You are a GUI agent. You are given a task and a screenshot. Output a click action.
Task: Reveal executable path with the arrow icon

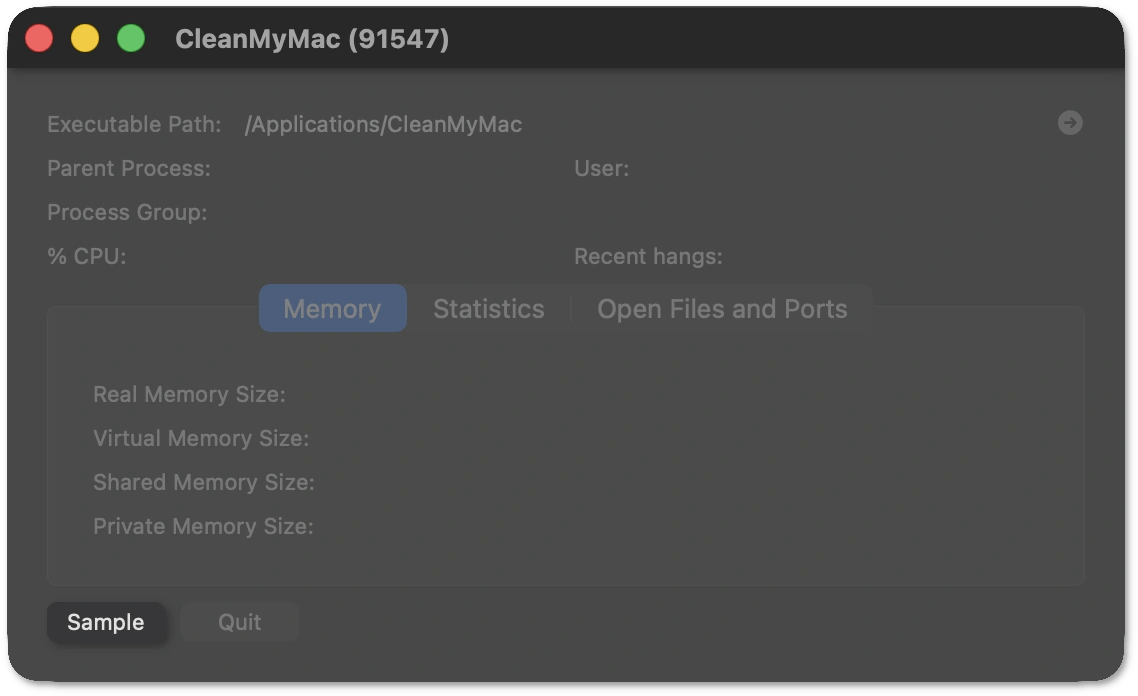(x=1069, y=123)
